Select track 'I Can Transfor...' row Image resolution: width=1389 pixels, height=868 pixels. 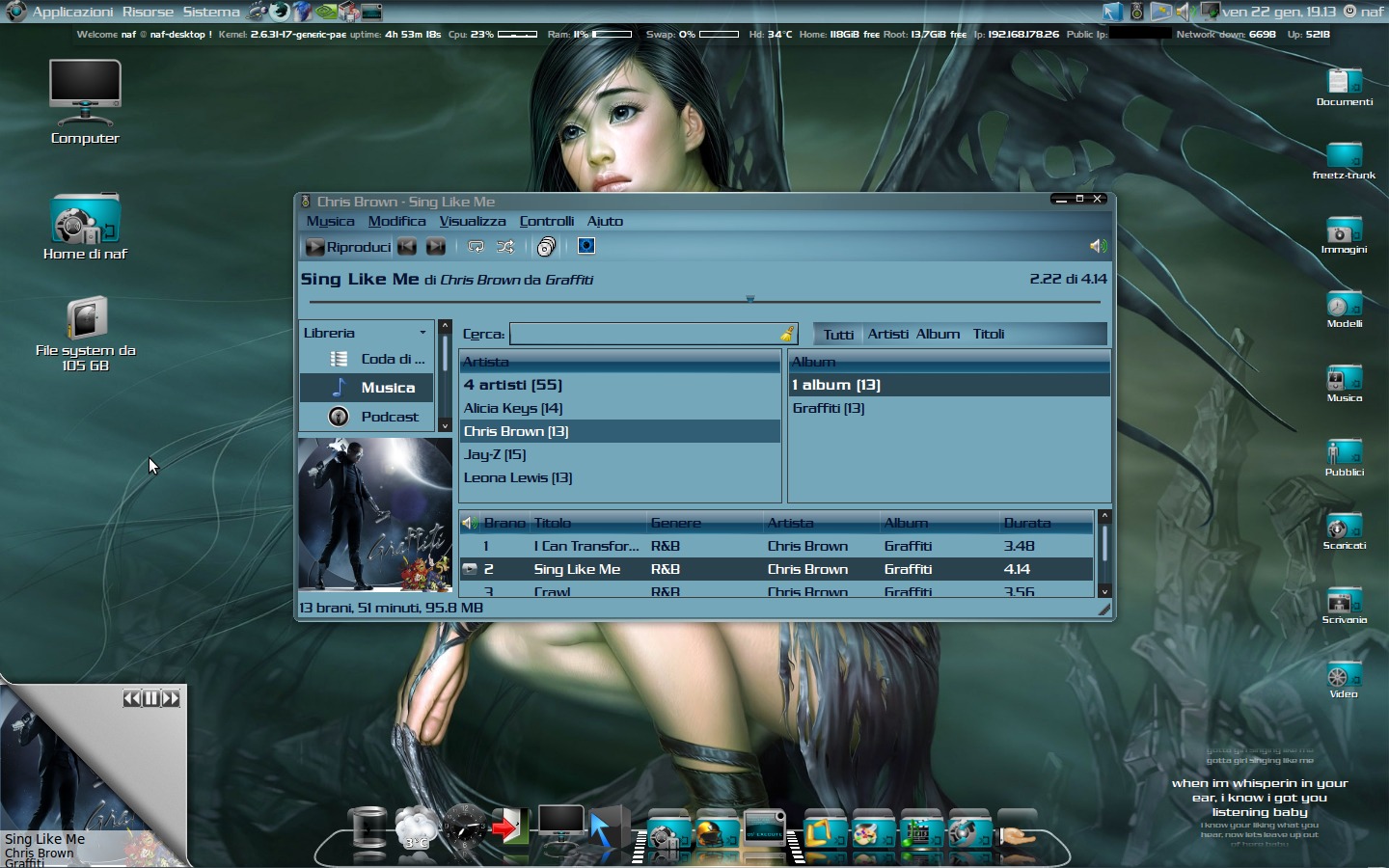tap(776, 546)
